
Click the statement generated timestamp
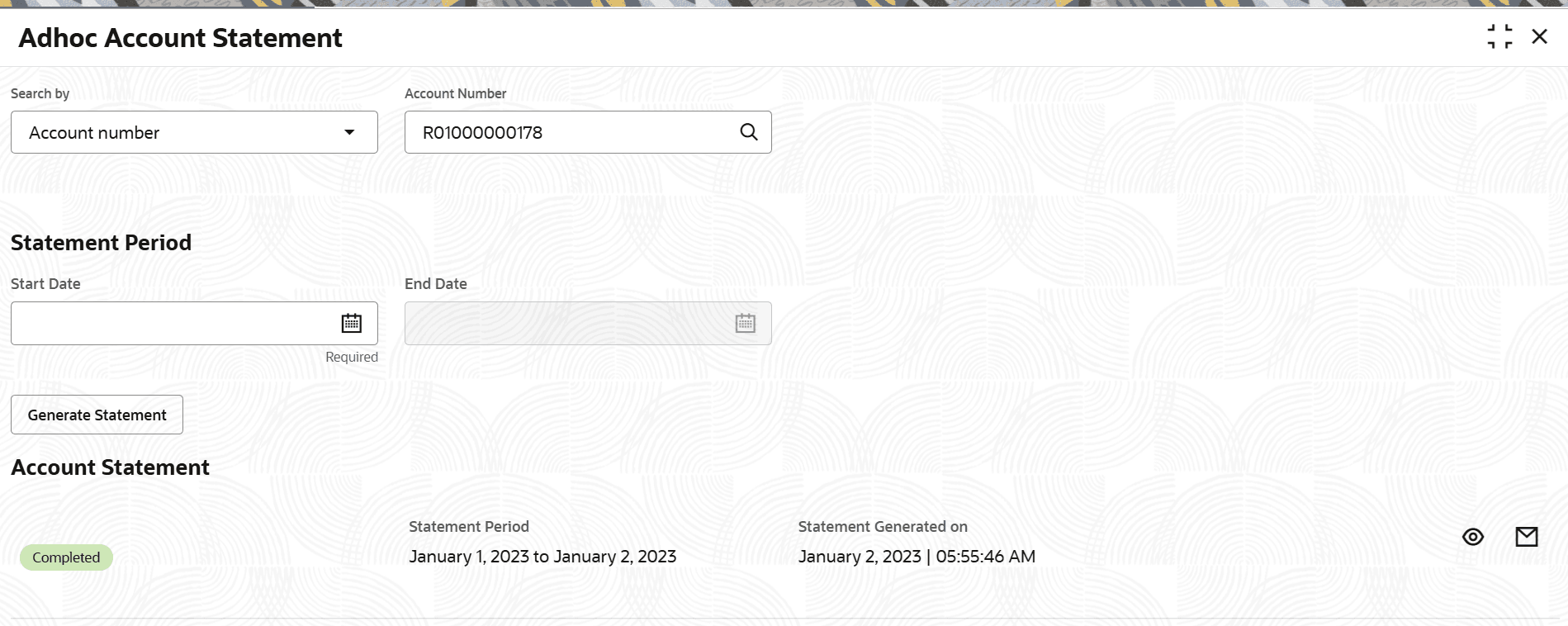(916, 557)
